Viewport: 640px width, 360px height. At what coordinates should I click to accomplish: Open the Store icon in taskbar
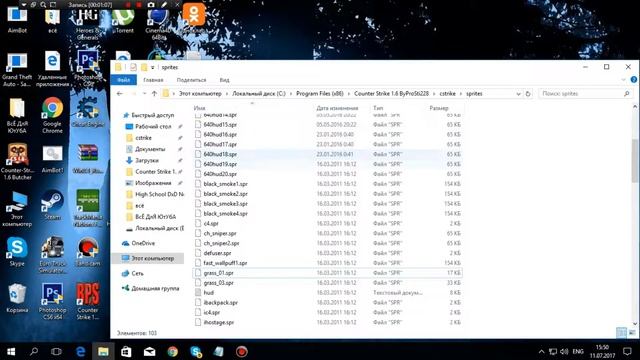point(126,351)
